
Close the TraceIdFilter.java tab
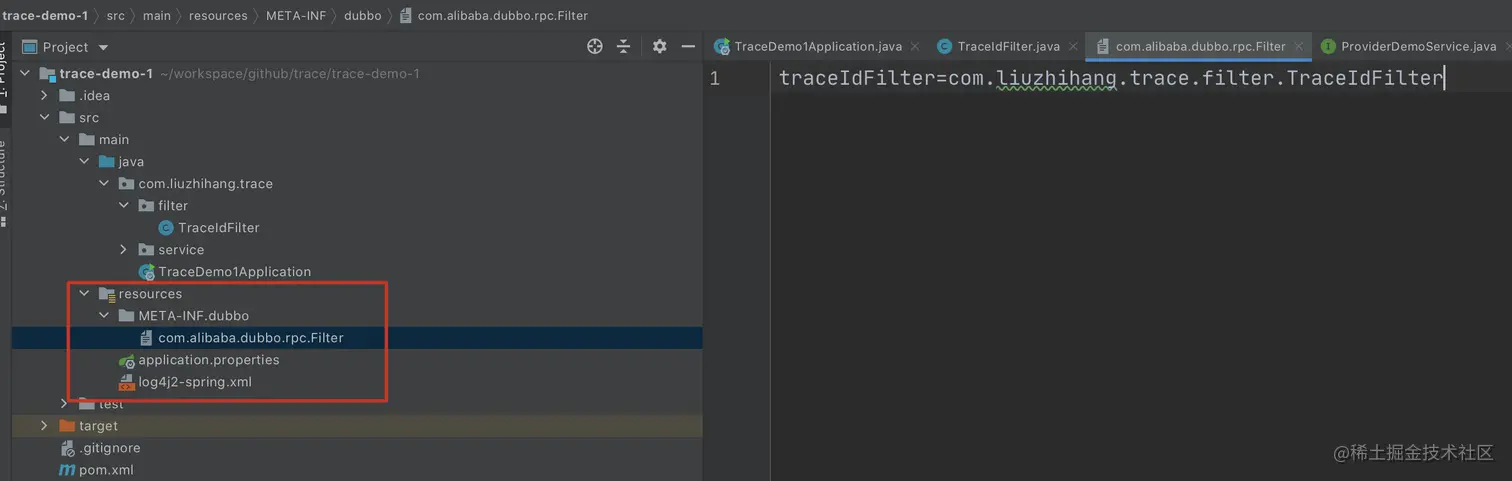click(1073, 47)
